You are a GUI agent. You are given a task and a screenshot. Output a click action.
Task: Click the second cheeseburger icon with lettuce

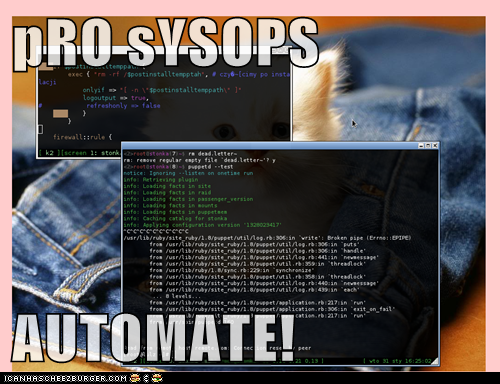(x=157, y=378)
